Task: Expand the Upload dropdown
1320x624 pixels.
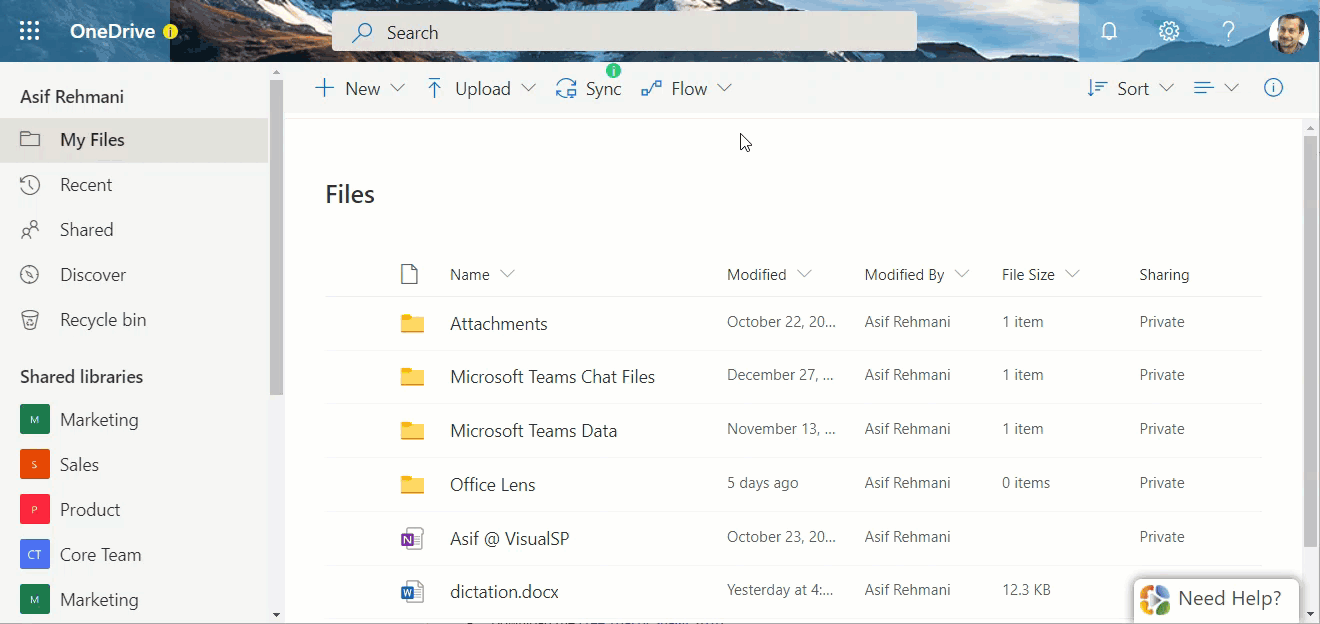Action: click(x=481, y=88)
